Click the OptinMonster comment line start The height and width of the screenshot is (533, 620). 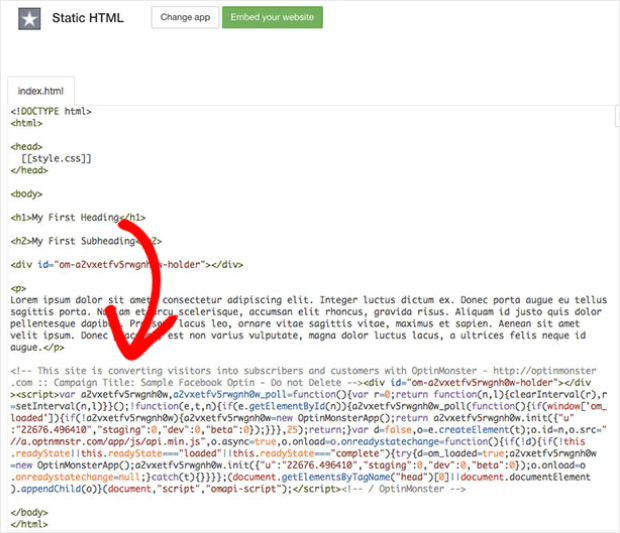click(303, 371)
